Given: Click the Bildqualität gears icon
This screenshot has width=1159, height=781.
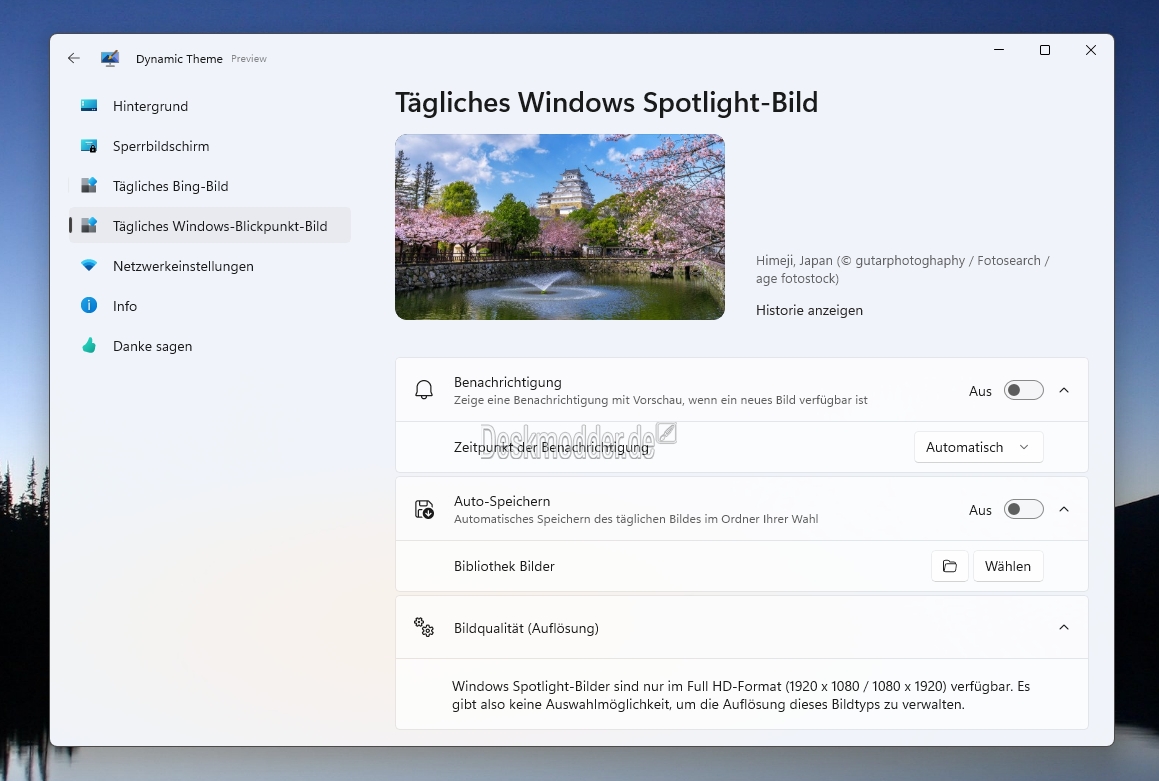Looking at the screenshot, I should click(x=424, y=627).
